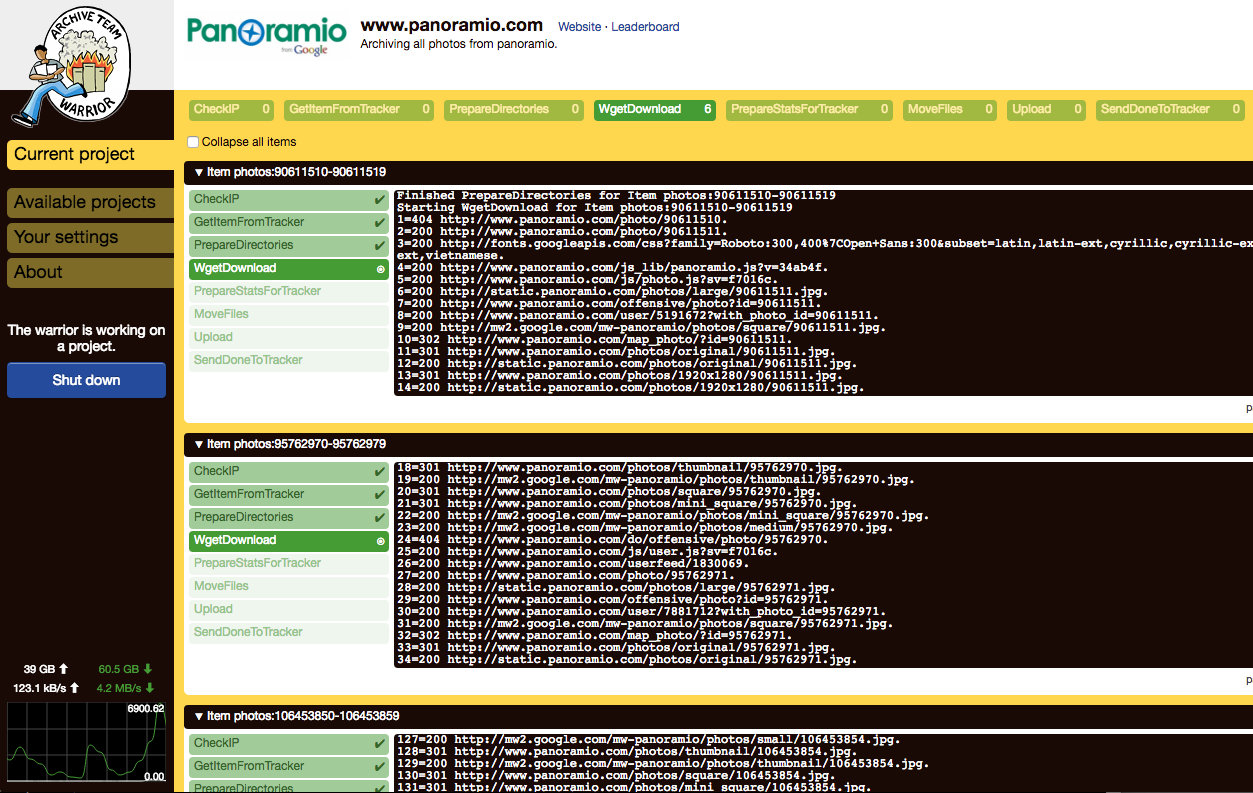This screenshot has height=793, width=1253.
Task: Click CheckIP checkmark in item photos:90611510-90611519
Action: [x=380, y=200]
